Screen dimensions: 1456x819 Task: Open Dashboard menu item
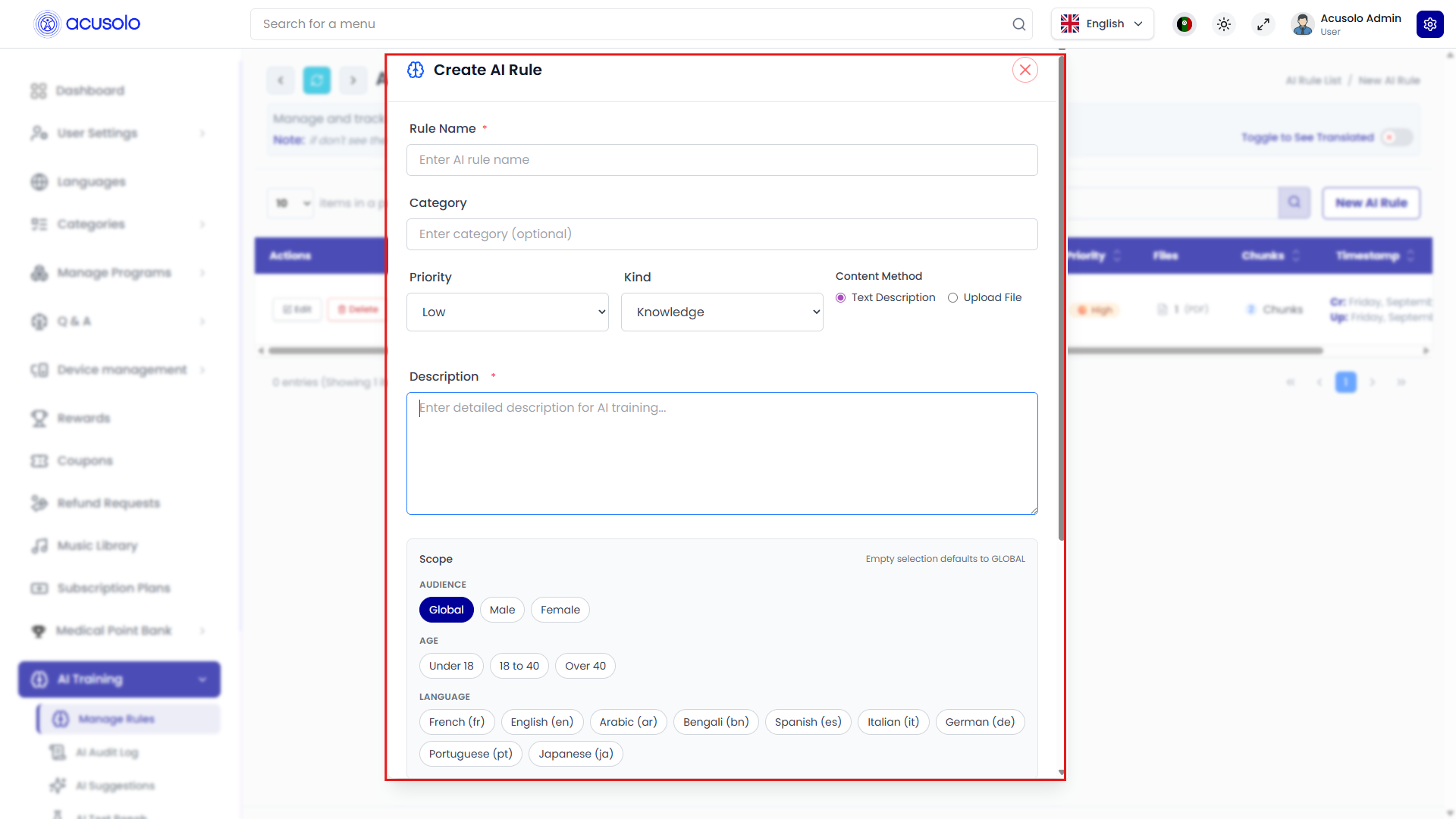[x=90, y=90]
